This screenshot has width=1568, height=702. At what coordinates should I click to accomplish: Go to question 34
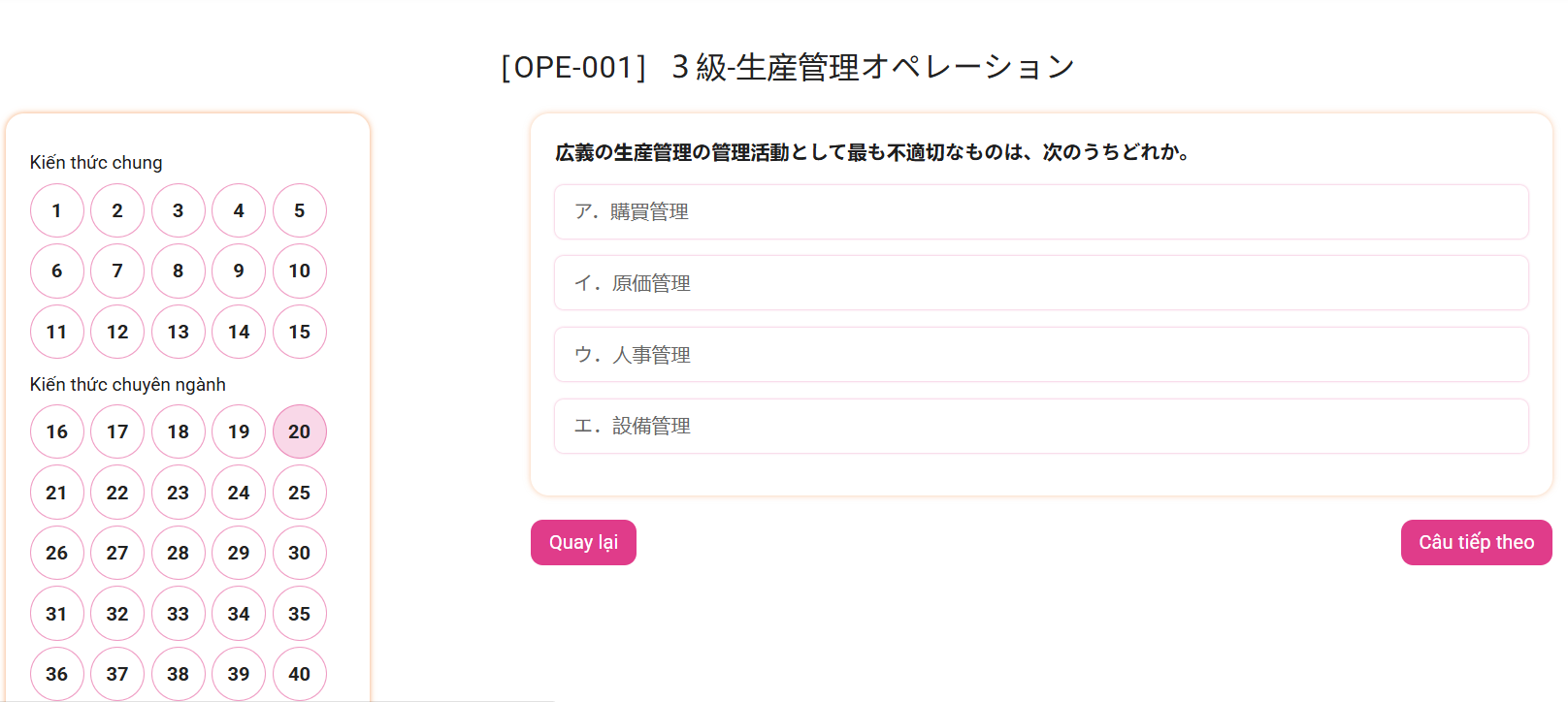tap(239, 614)
